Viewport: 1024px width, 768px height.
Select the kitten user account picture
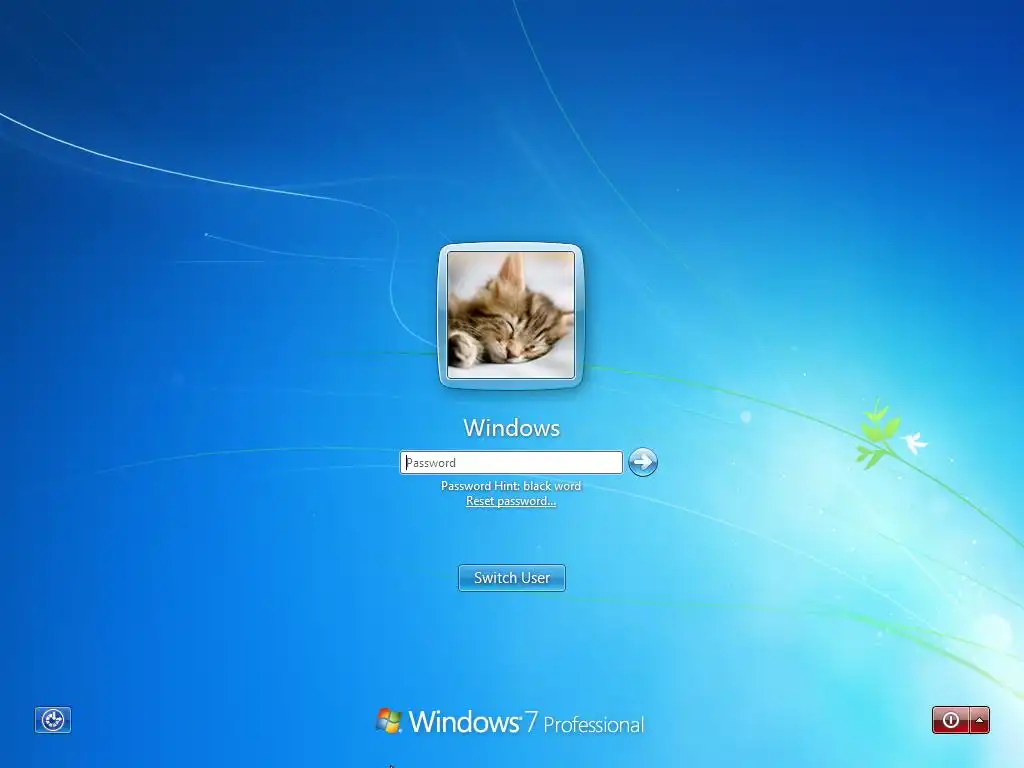pyautogui.click(x=511, y=315)
